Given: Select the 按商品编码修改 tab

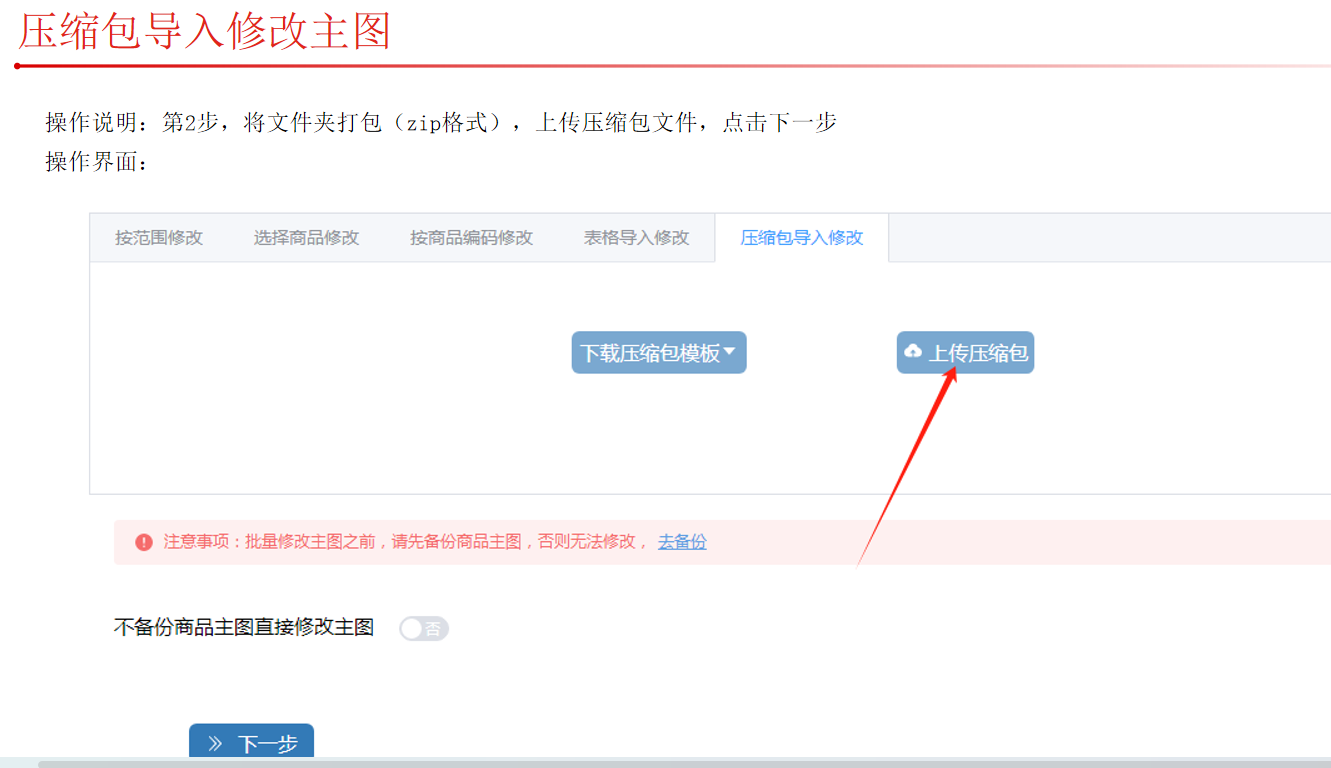Looking at the screenshot, I should [471, 238].
